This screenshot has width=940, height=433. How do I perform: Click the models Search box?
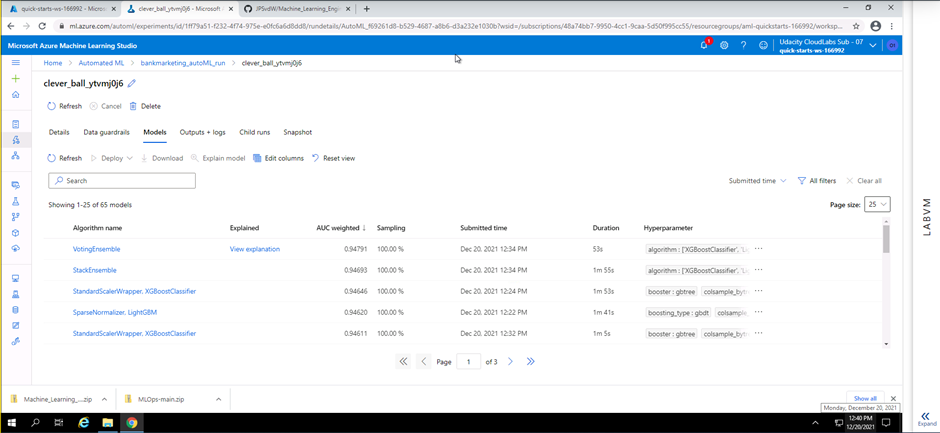122,181
